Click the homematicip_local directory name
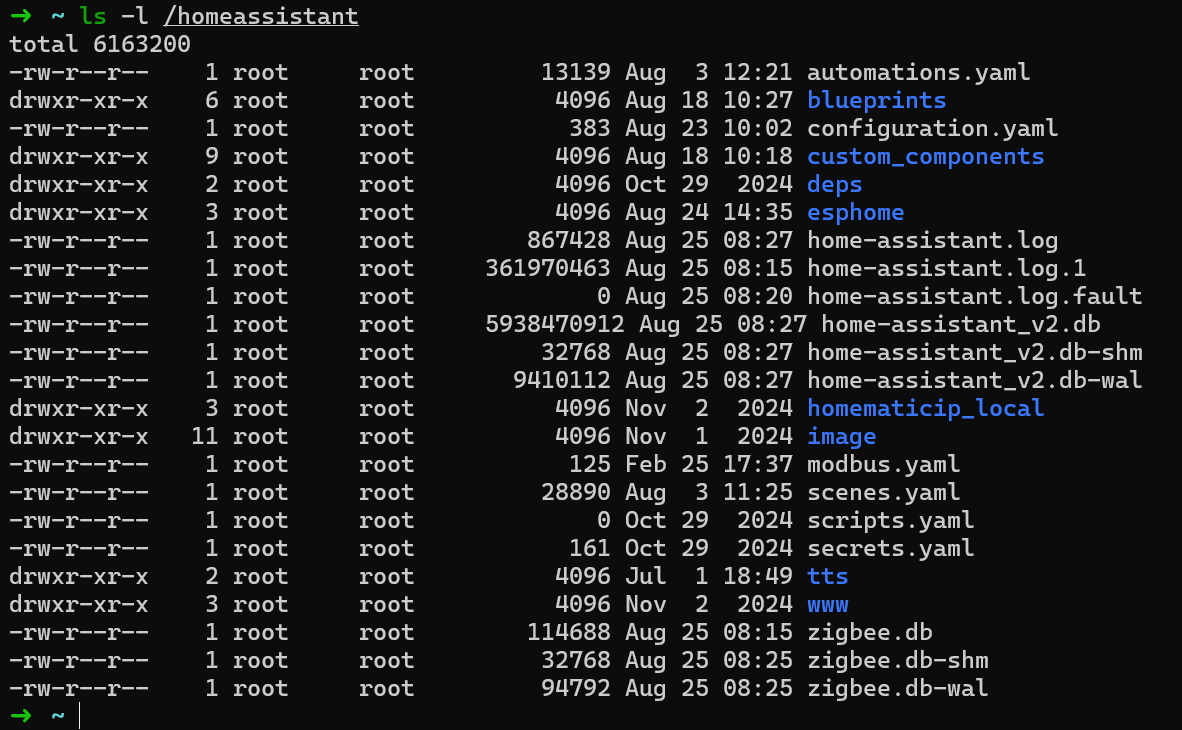Image resolution: width=1182 pixels, height=730 pixels. [x=925, y=409]
